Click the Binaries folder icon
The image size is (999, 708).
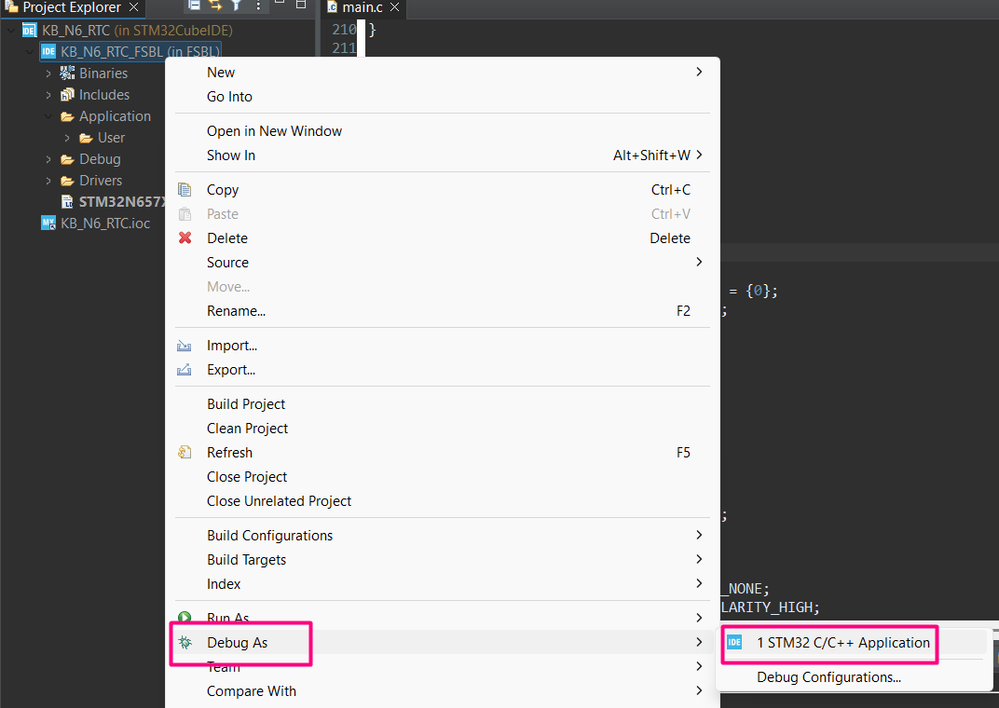67,73
